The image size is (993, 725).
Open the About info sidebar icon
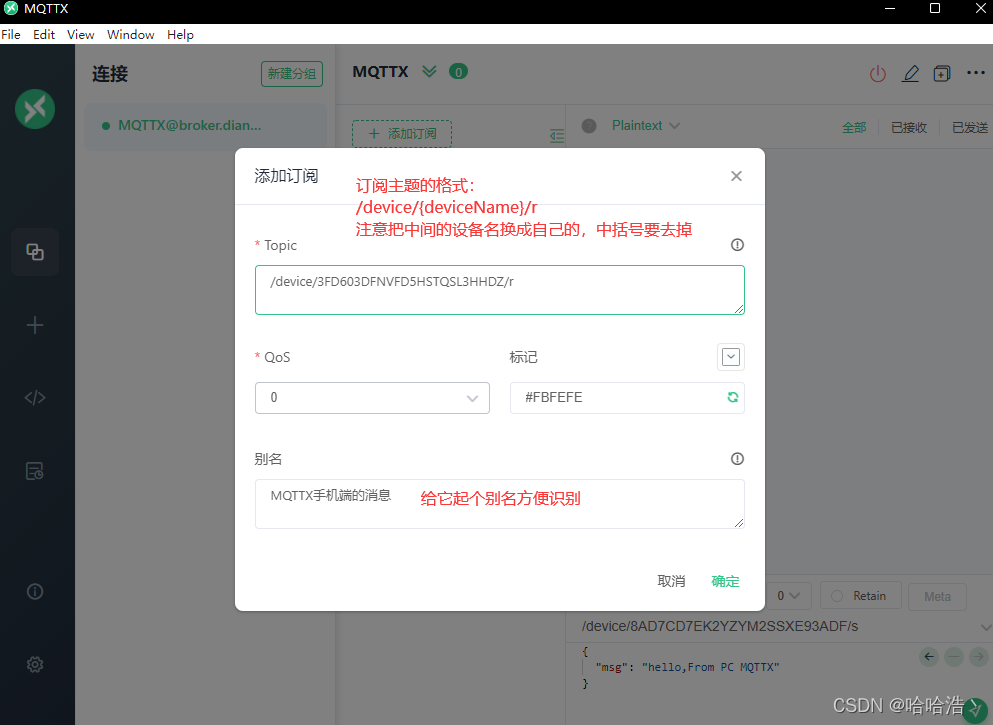(x=35, y=591)
